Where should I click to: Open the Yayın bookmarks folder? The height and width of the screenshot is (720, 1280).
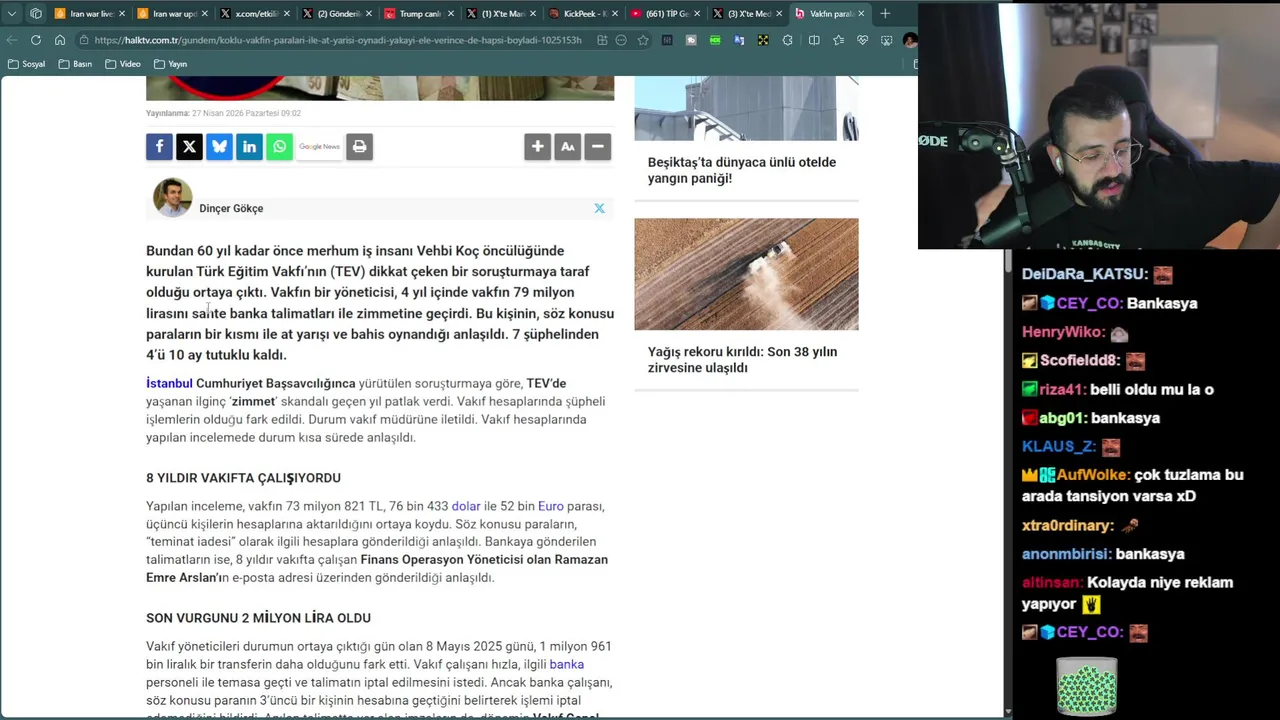click(x=170, y=64)
